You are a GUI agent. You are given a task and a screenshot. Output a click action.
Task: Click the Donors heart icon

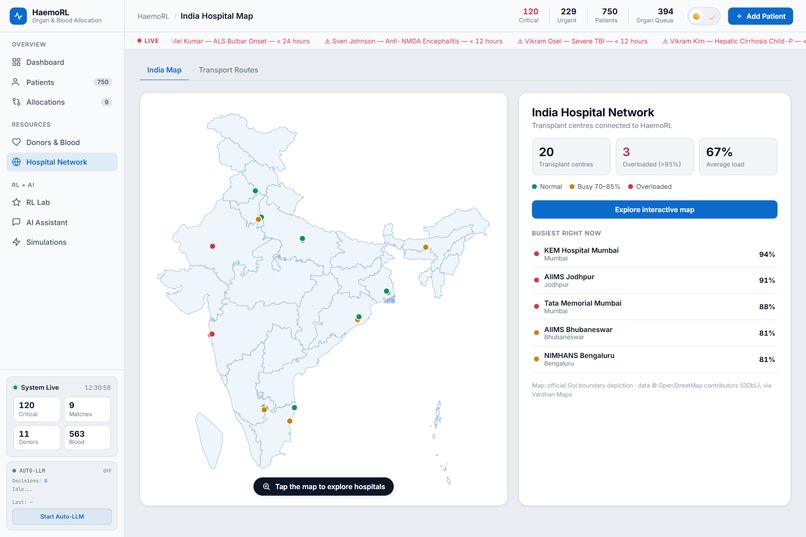[x=16, y=142]
